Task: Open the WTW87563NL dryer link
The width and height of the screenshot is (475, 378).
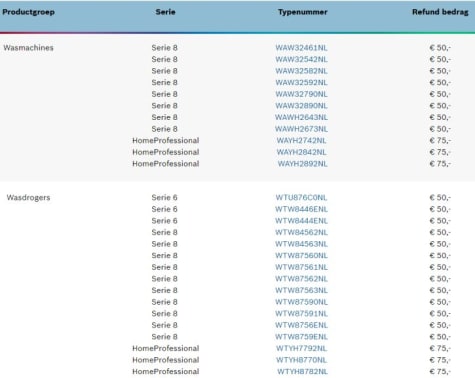Action: click(x=301, y=290)
